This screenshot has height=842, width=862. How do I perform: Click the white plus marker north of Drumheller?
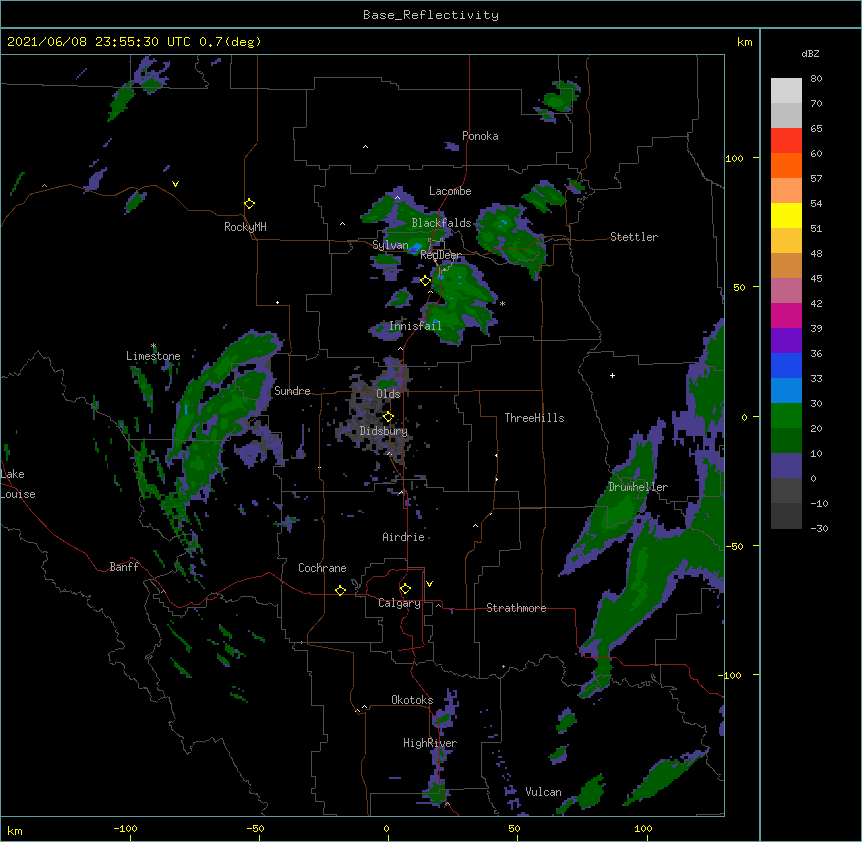point(612,375)
